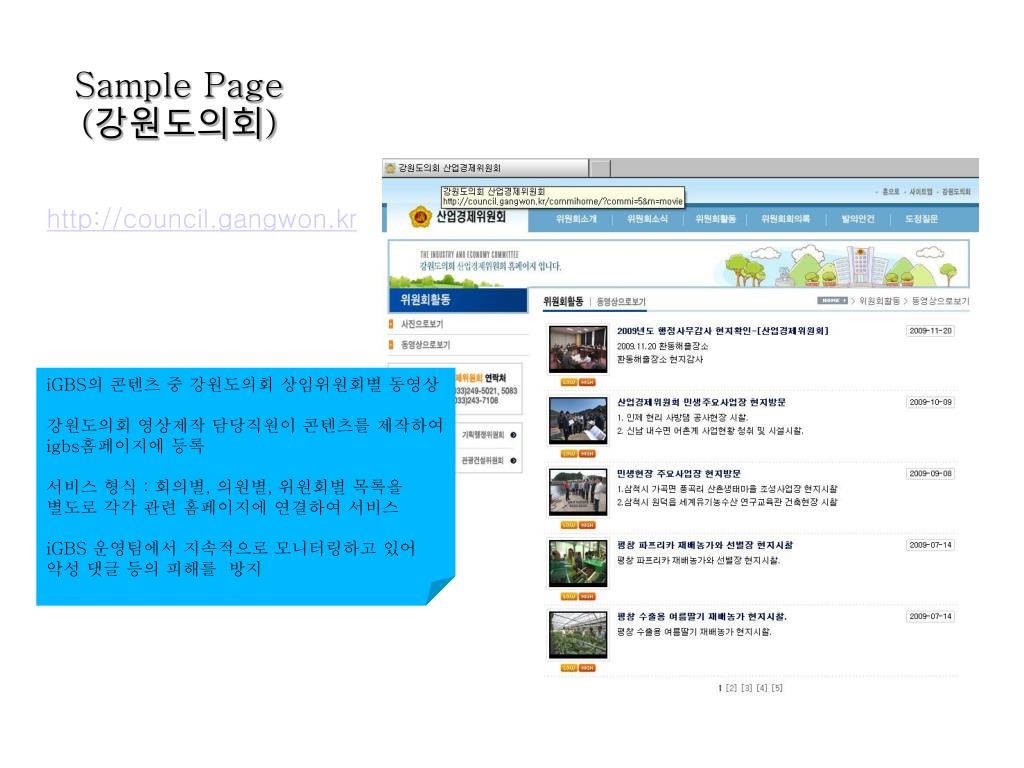
Task: Select the Sample Page (강원도의회) slide title
Action: tap(179, 103)
